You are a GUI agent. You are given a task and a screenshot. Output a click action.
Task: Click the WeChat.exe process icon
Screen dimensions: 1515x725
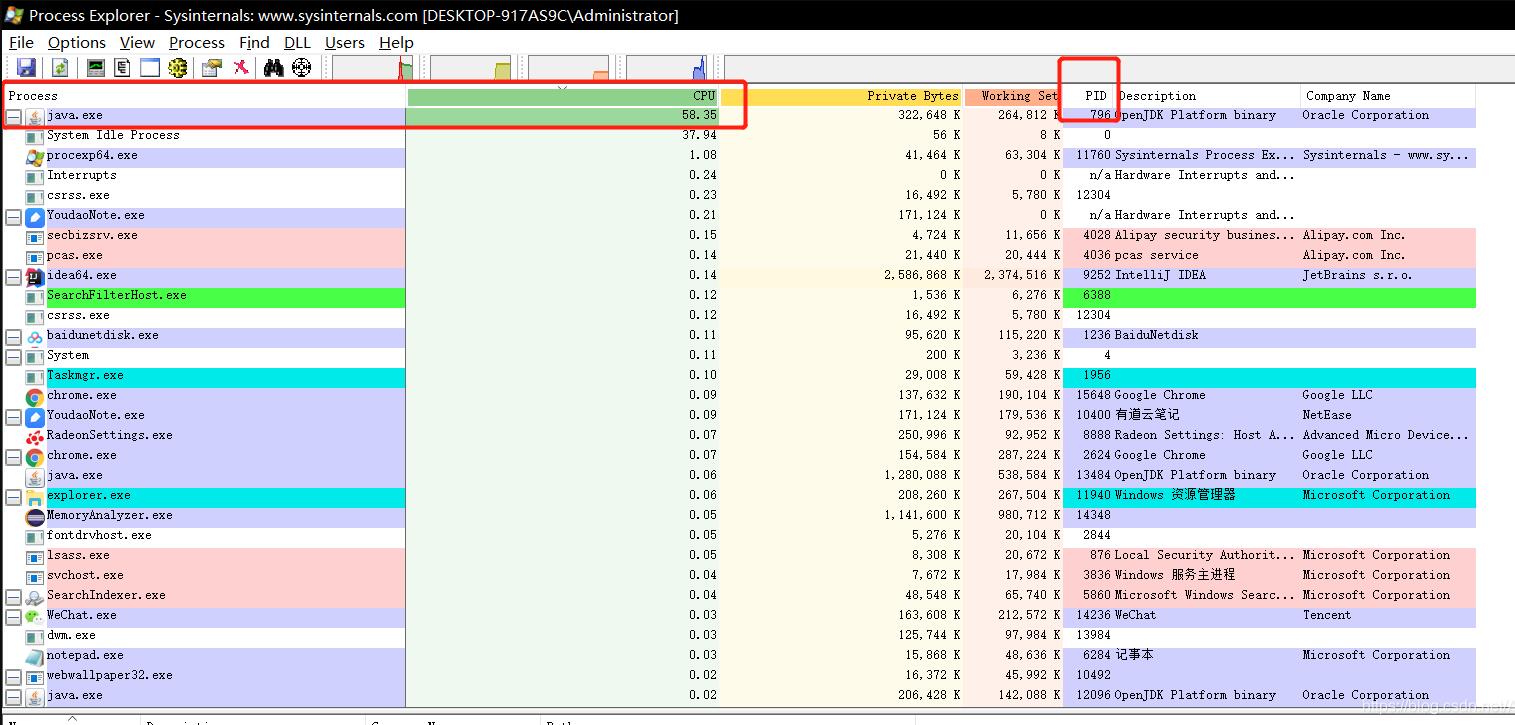click(35, 616)
